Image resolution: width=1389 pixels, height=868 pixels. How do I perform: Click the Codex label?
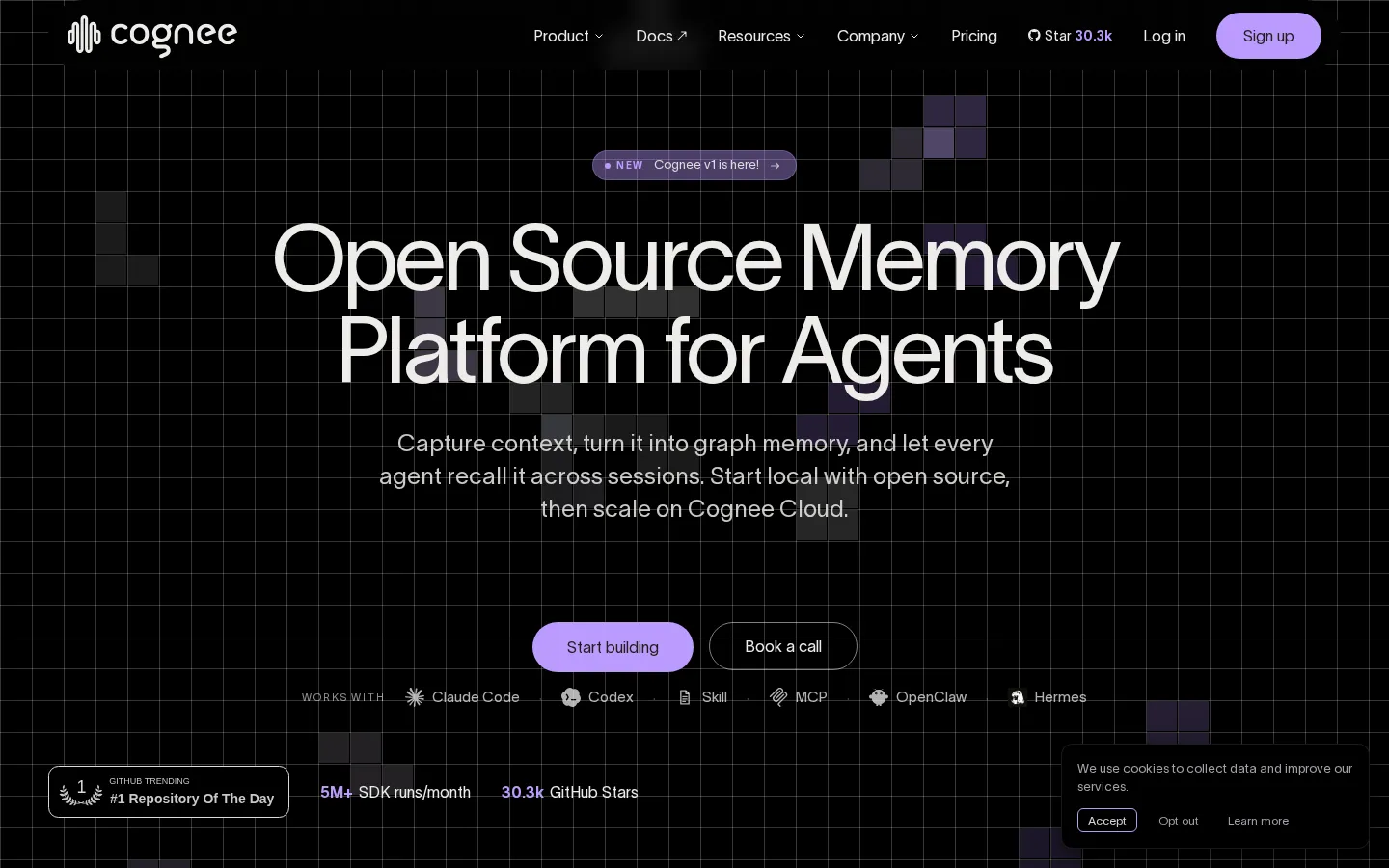(611, 697)
